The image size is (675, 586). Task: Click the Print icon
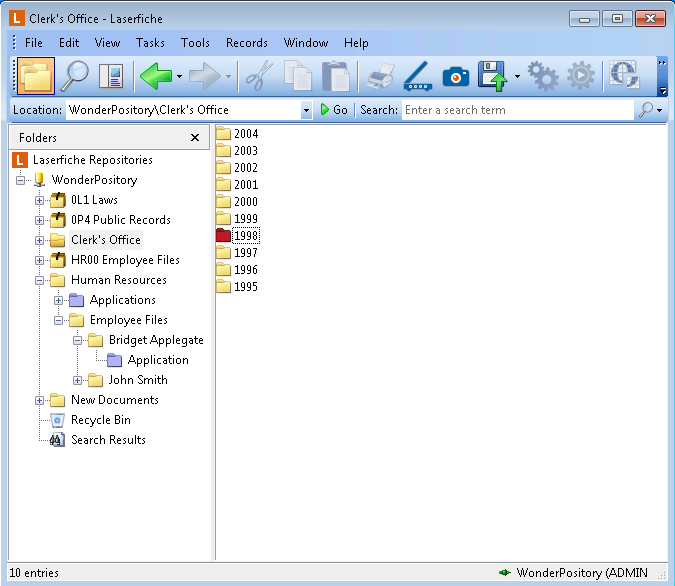coord(381,77)
